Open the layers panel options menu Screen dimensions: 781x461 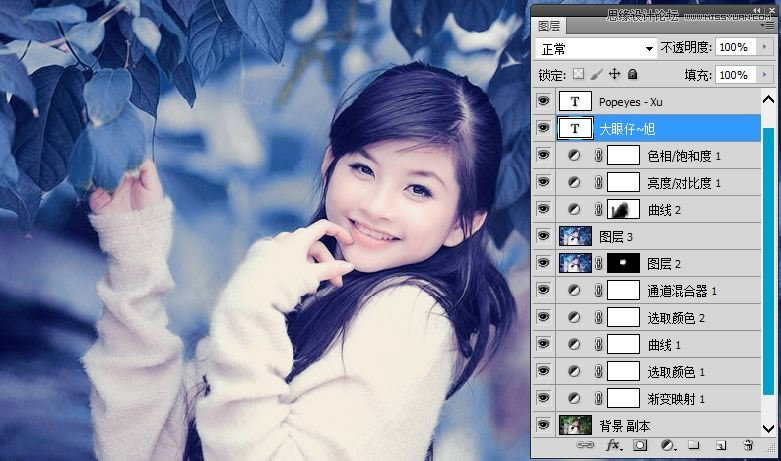pos(767,26)
